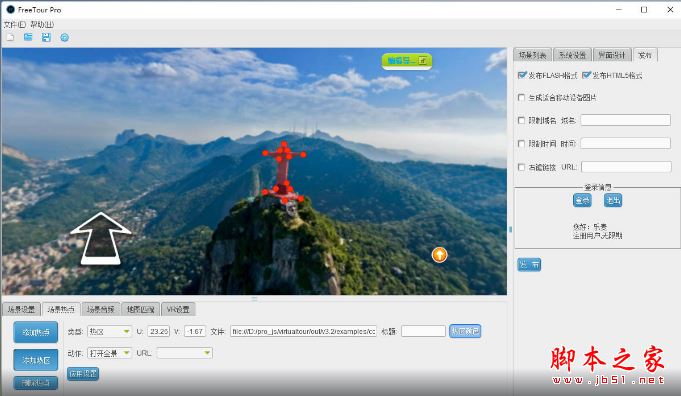Click the round globe icon in toolbar
This screenshot has width=681, height=396.
pos(64,38)
